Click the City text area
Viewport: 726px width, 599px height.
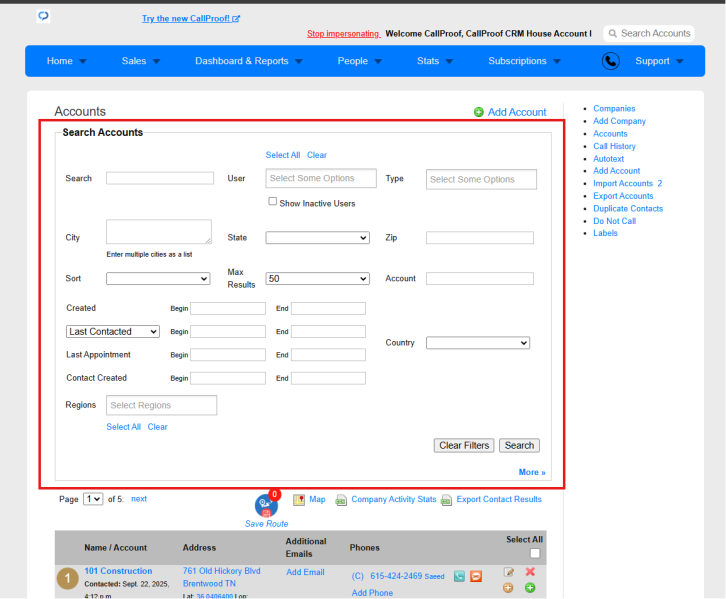(159, 231)
